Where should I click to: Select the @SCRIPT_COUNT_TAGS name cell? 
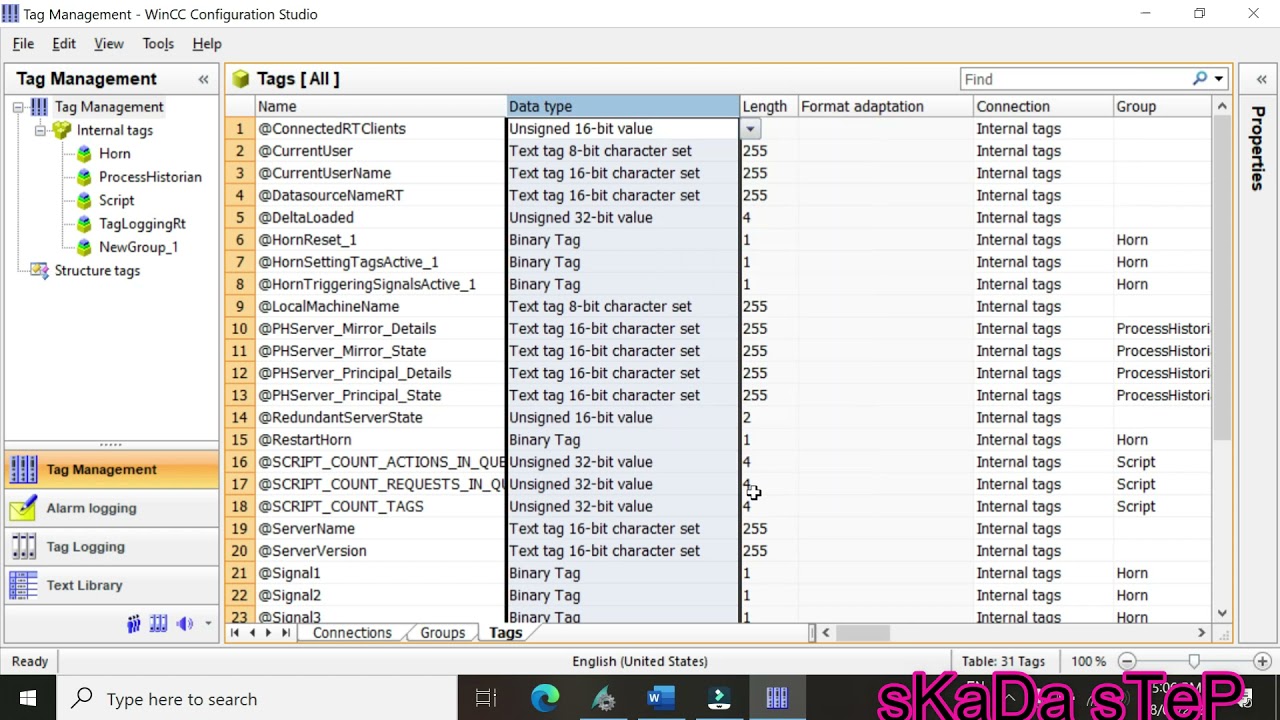click(x=381, y=507)
